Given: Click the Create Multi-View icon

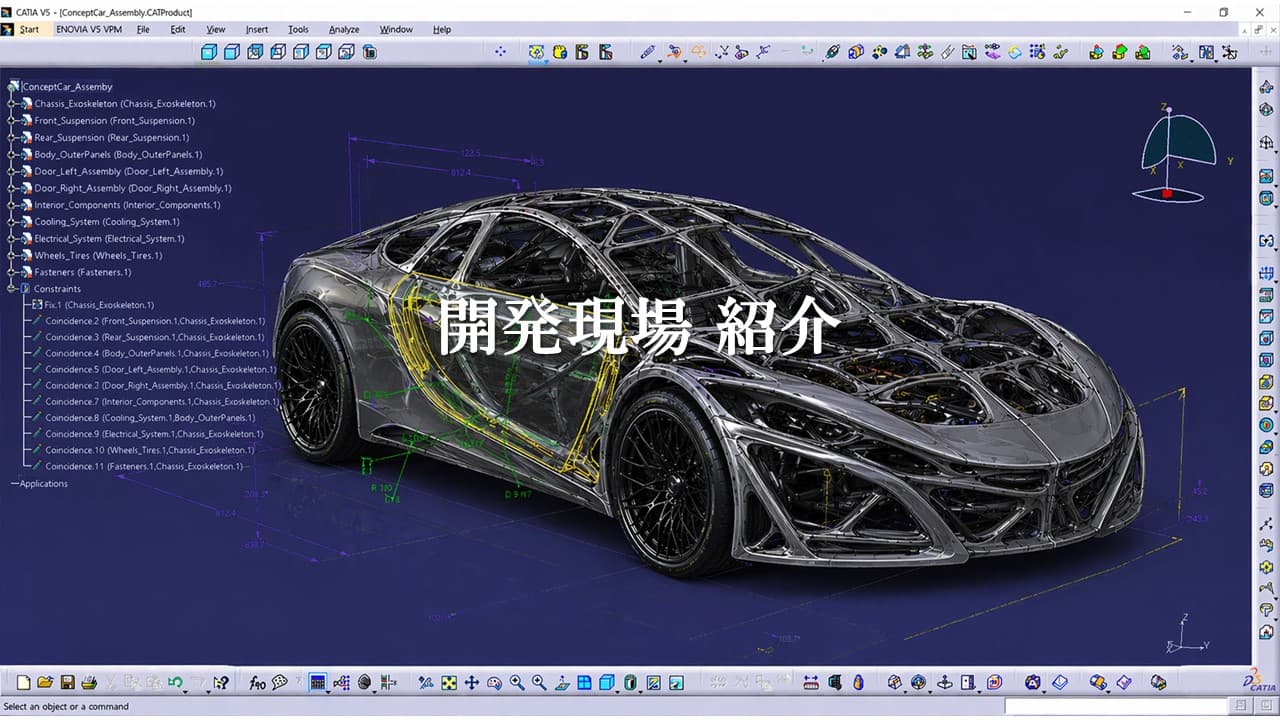Looking at the screenshot, I should click(x=584, y=682).
